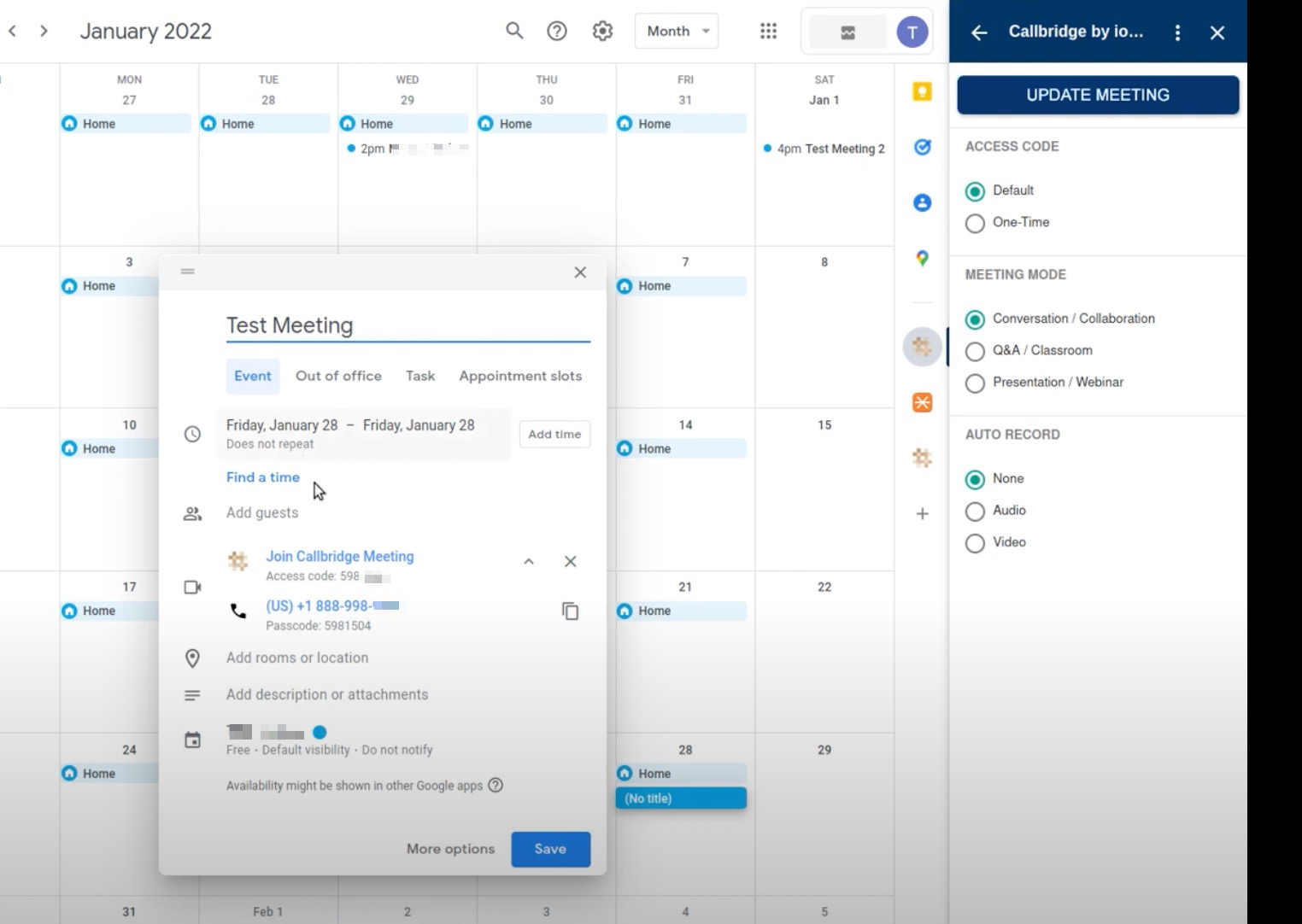Screen dimensions: 1302x924
Task: Open Home chip on Friday 7
Action: click(x=681, y=286)
